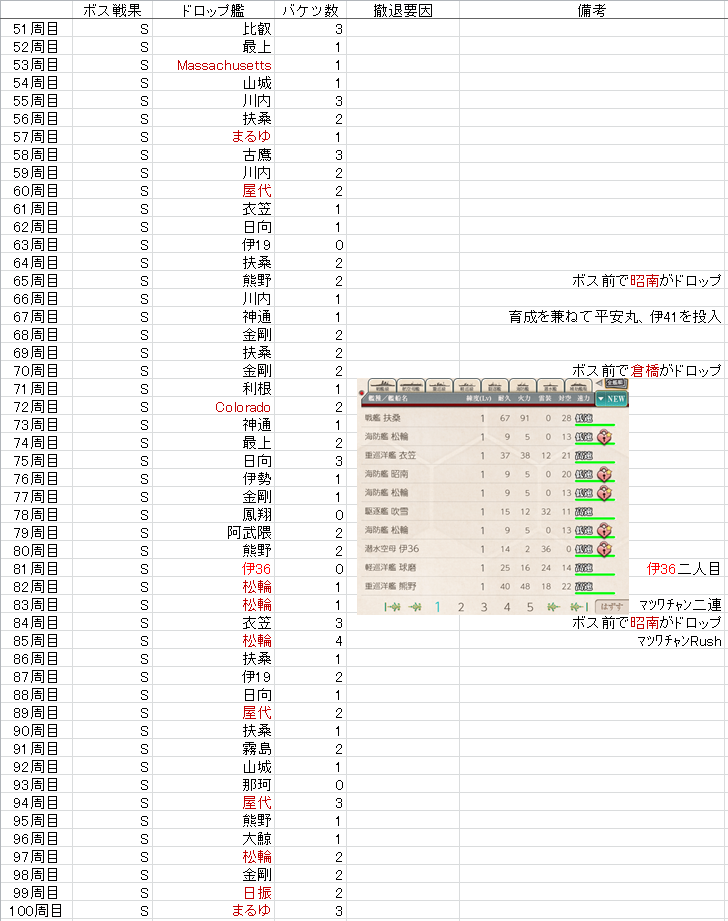Select the 51周目 row label cell
This screenshot has width=728, height=921.
36,29
